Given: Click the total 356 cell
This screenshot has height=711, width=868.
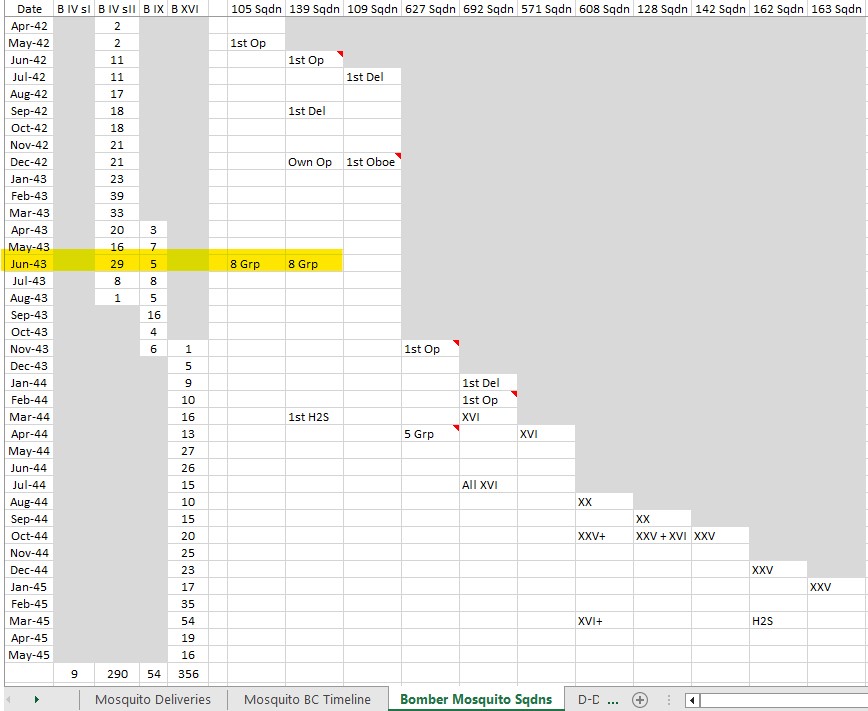Looking at the screenshot, I should pos(188,674).
